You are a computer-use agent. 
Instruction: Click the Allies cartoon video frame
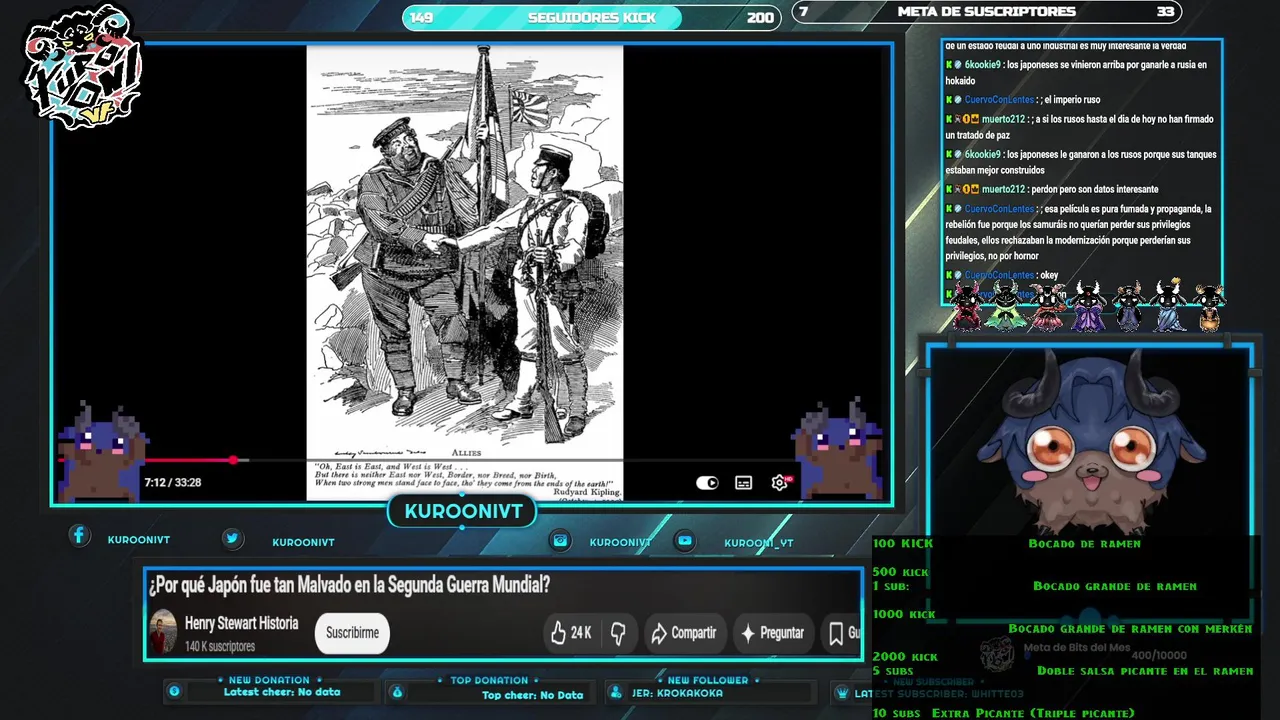pos(465,272)
